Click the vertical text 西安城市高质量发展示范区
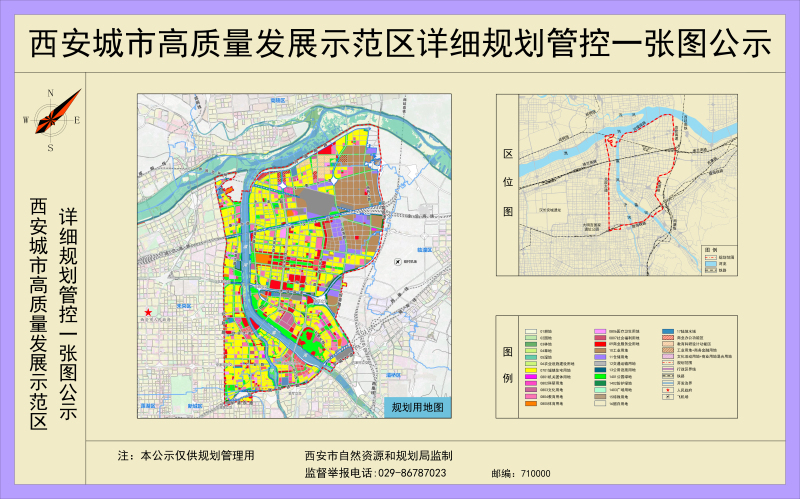800x499 pixels. coord(39,313)
